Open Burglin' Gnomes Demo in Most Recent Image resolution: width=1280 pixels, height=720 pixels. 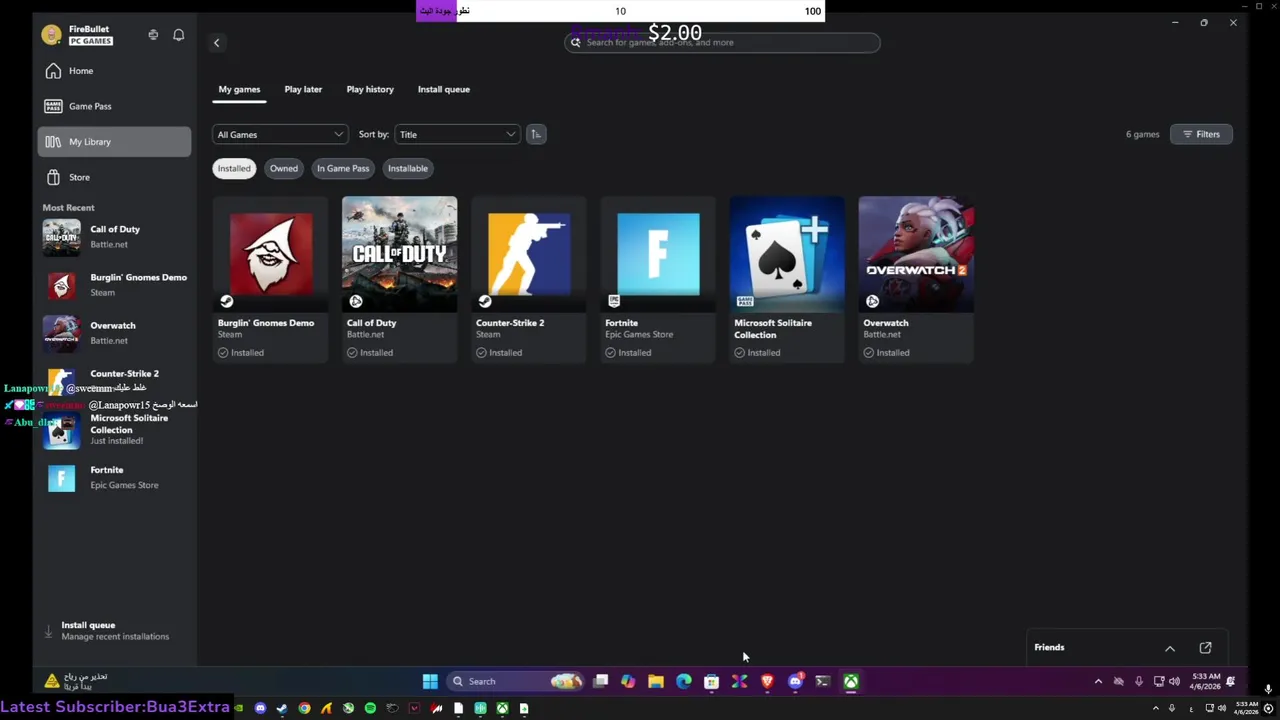coord(114,285)
